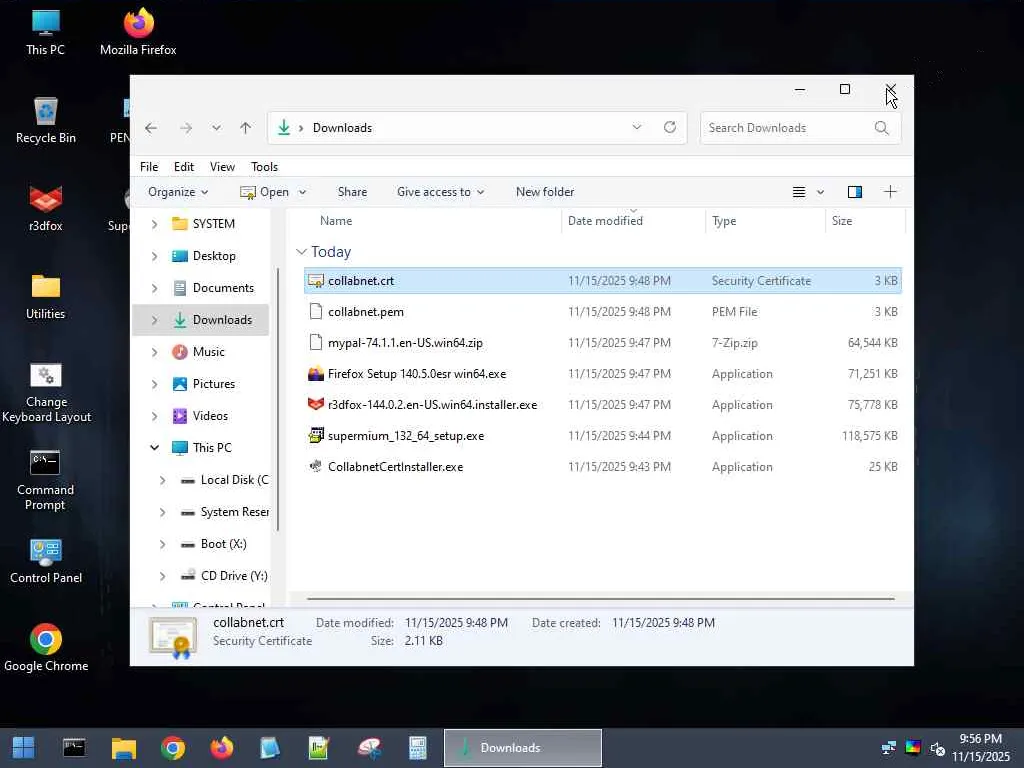Image resolution: width=1024 pixels, height=768 pixels.
Task: Launch Google Chrome desktop shortcut
Action: (x=46, y=648)
